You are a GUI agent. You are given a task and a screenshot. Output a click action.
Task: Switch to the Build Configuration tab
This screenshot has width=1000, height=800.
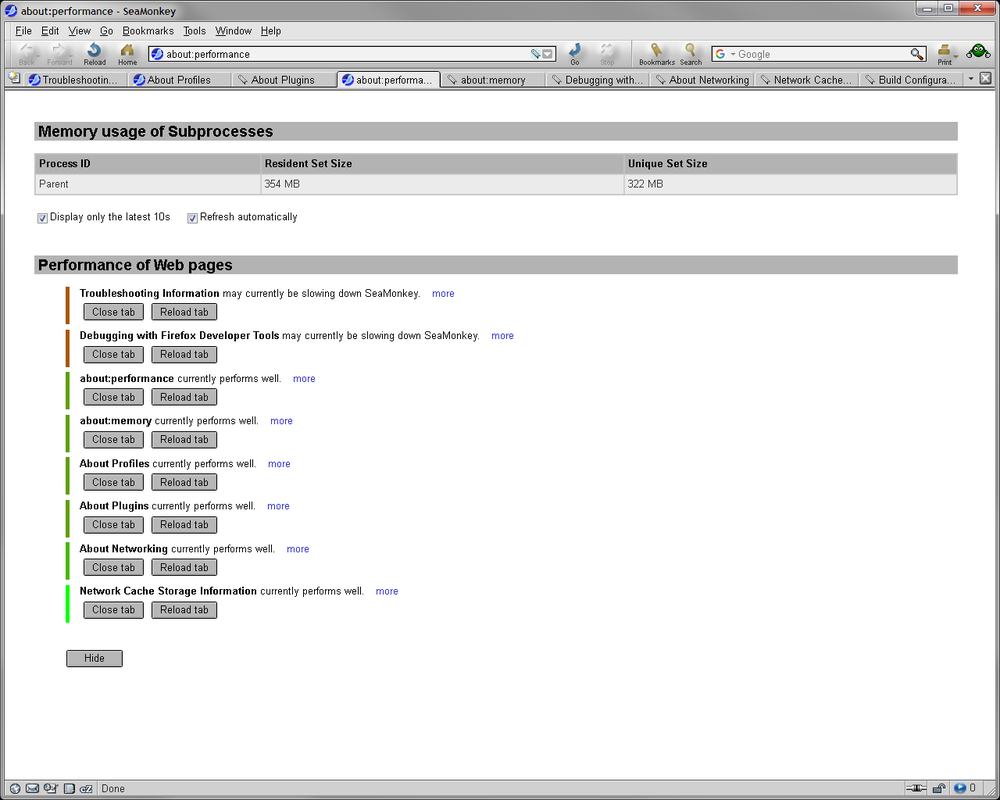click(x=911, y=80)
